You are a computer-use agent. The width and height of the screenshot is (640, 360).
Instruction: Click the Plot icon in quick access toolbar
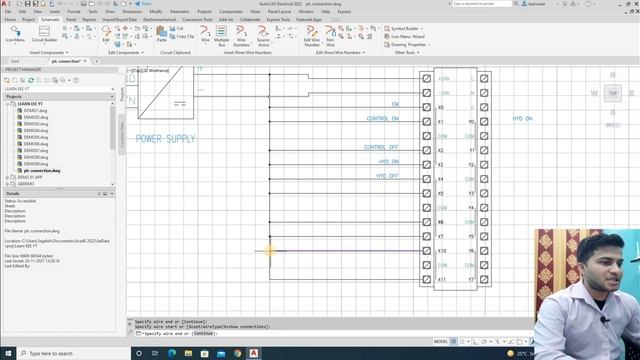pos(84,4)
